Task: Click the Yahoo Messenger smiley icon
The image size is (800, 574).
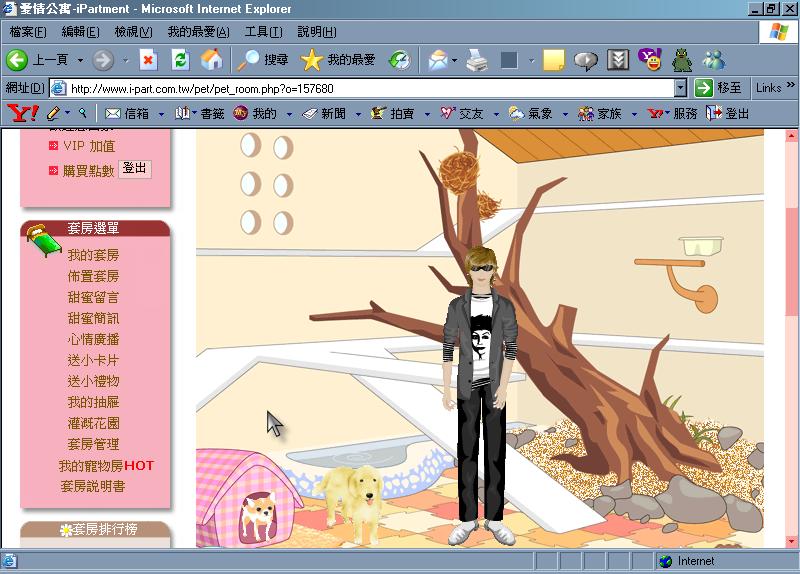Action: (650, 60)
